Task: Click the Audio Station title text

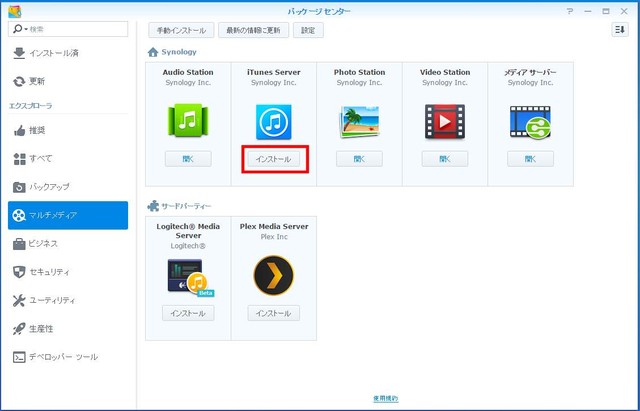Action: (188, 72)
